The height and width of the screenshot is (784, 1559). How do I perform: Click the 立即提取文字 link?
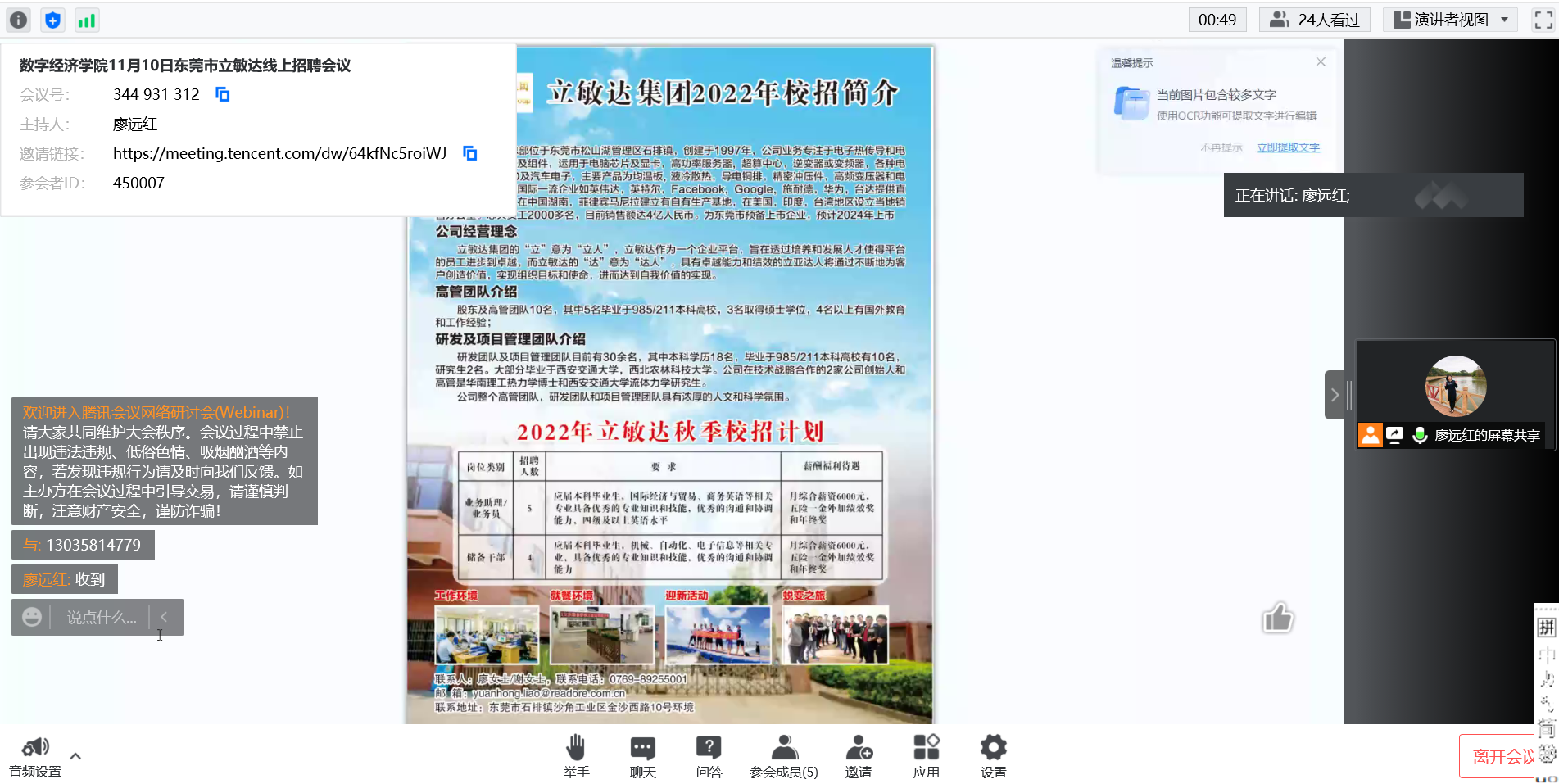[x=1288, y=147]
